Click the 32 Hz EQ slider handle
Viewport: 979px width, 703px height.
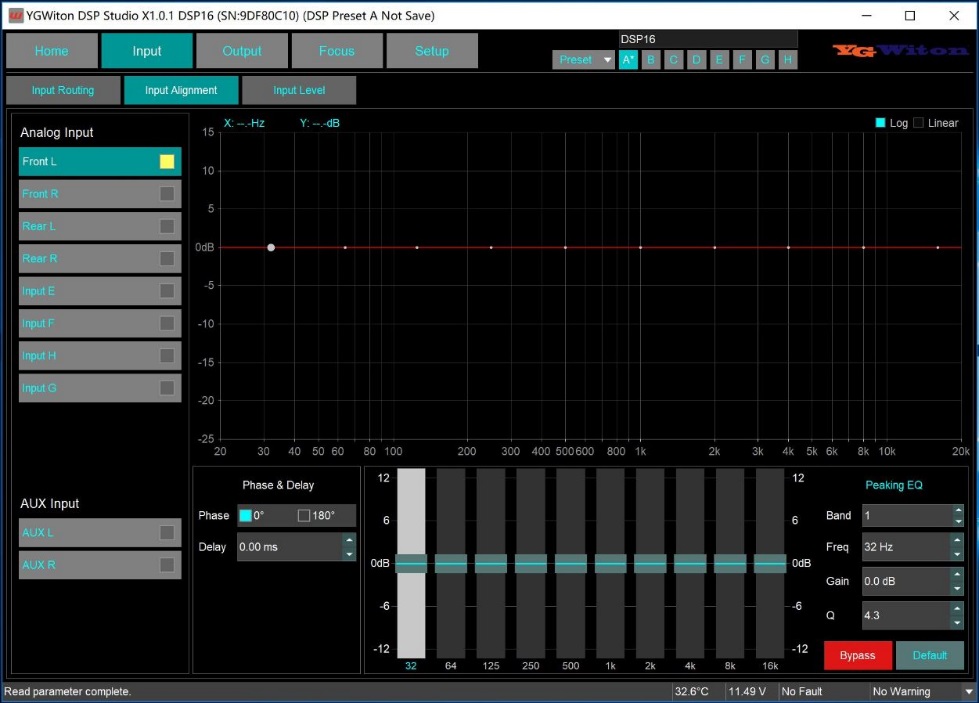[411, 564]
